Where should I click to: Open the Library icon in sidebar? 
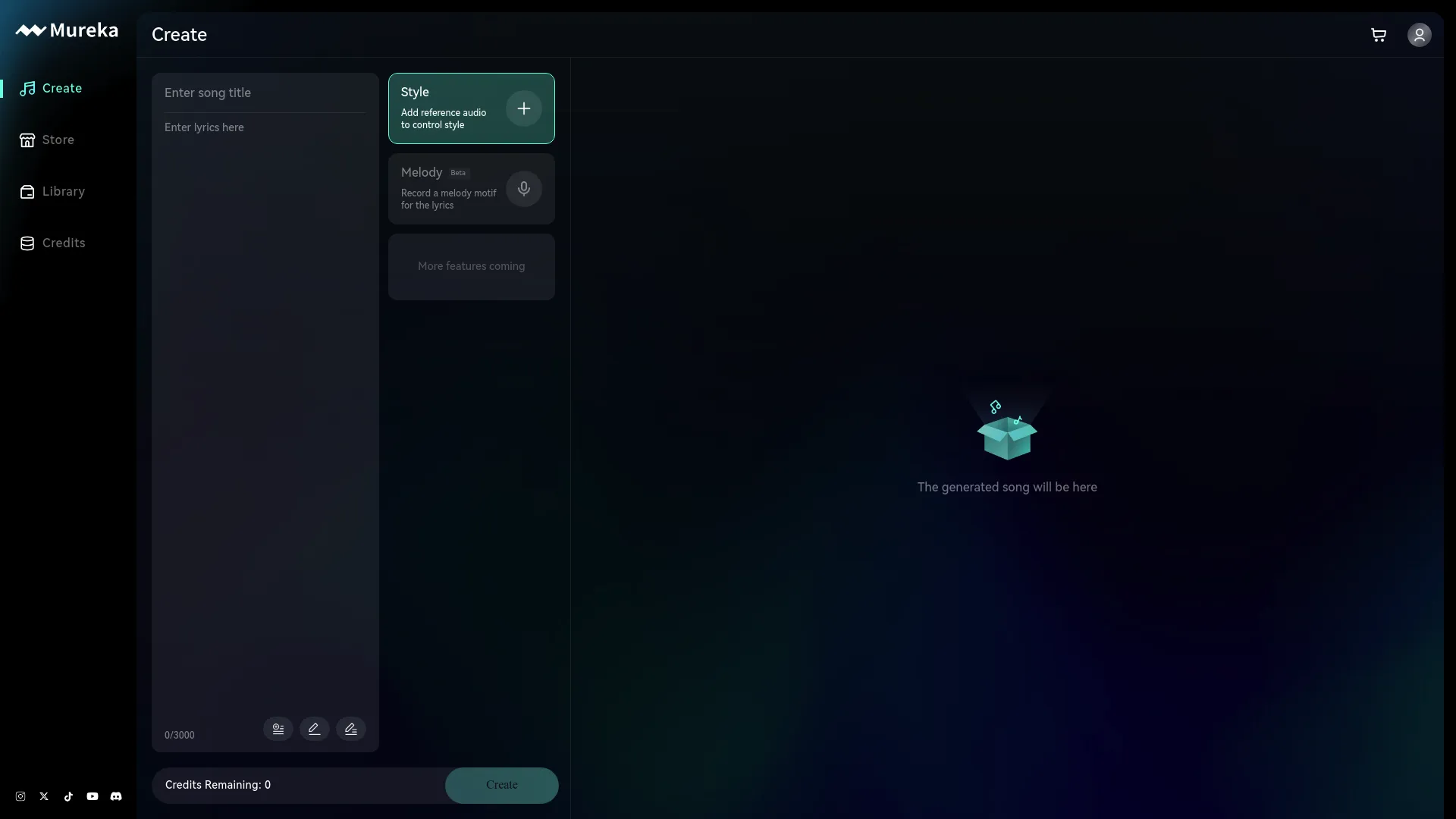(x=27, y=191)
